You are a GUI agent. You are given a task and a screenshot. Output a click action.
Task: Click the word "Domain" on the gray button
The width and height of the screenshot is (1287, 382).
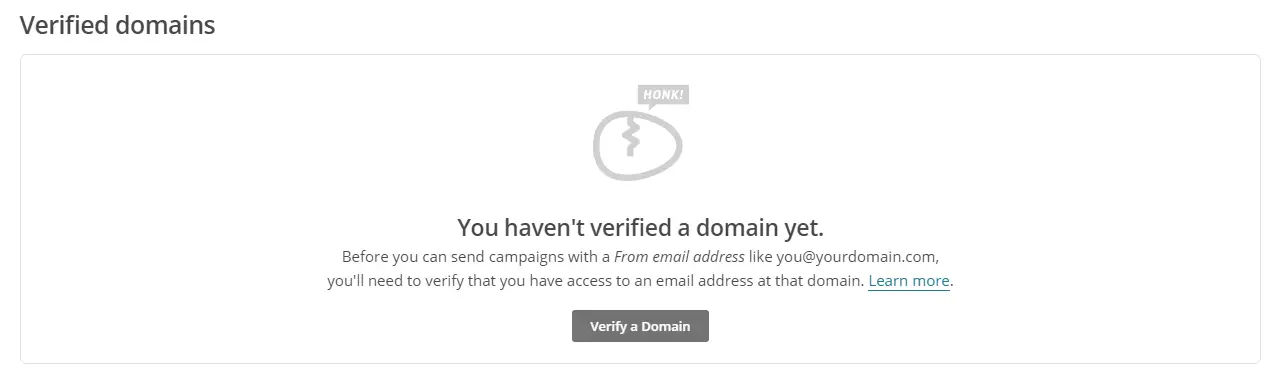[666, 326]
